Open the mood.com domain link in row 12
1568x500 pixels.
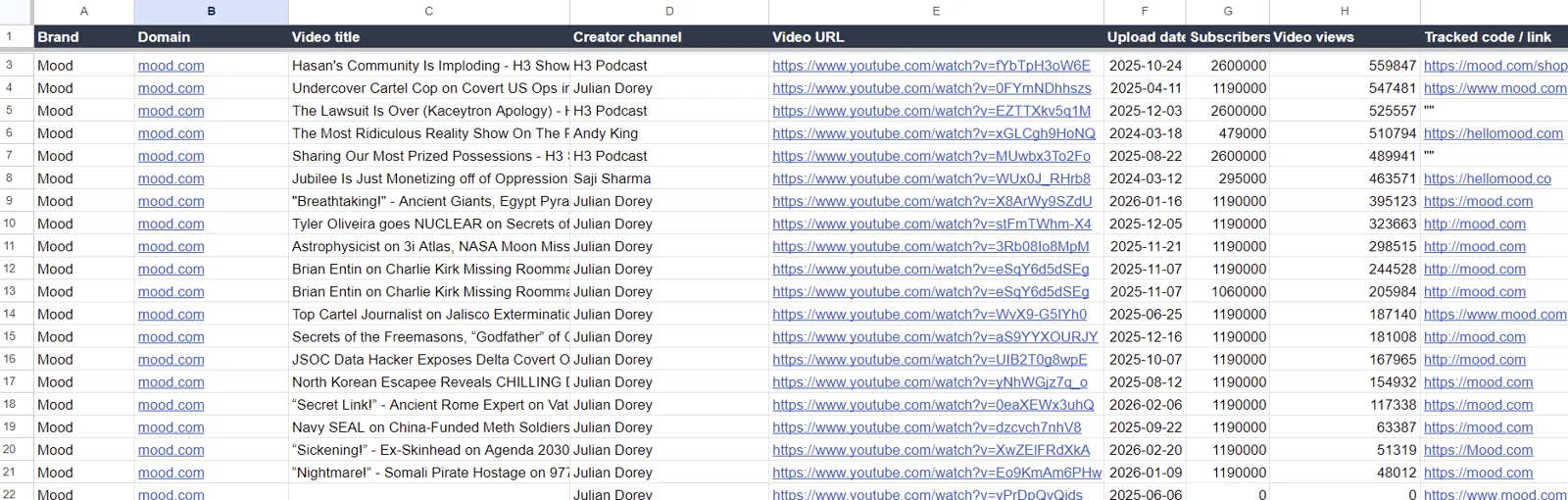171,269
